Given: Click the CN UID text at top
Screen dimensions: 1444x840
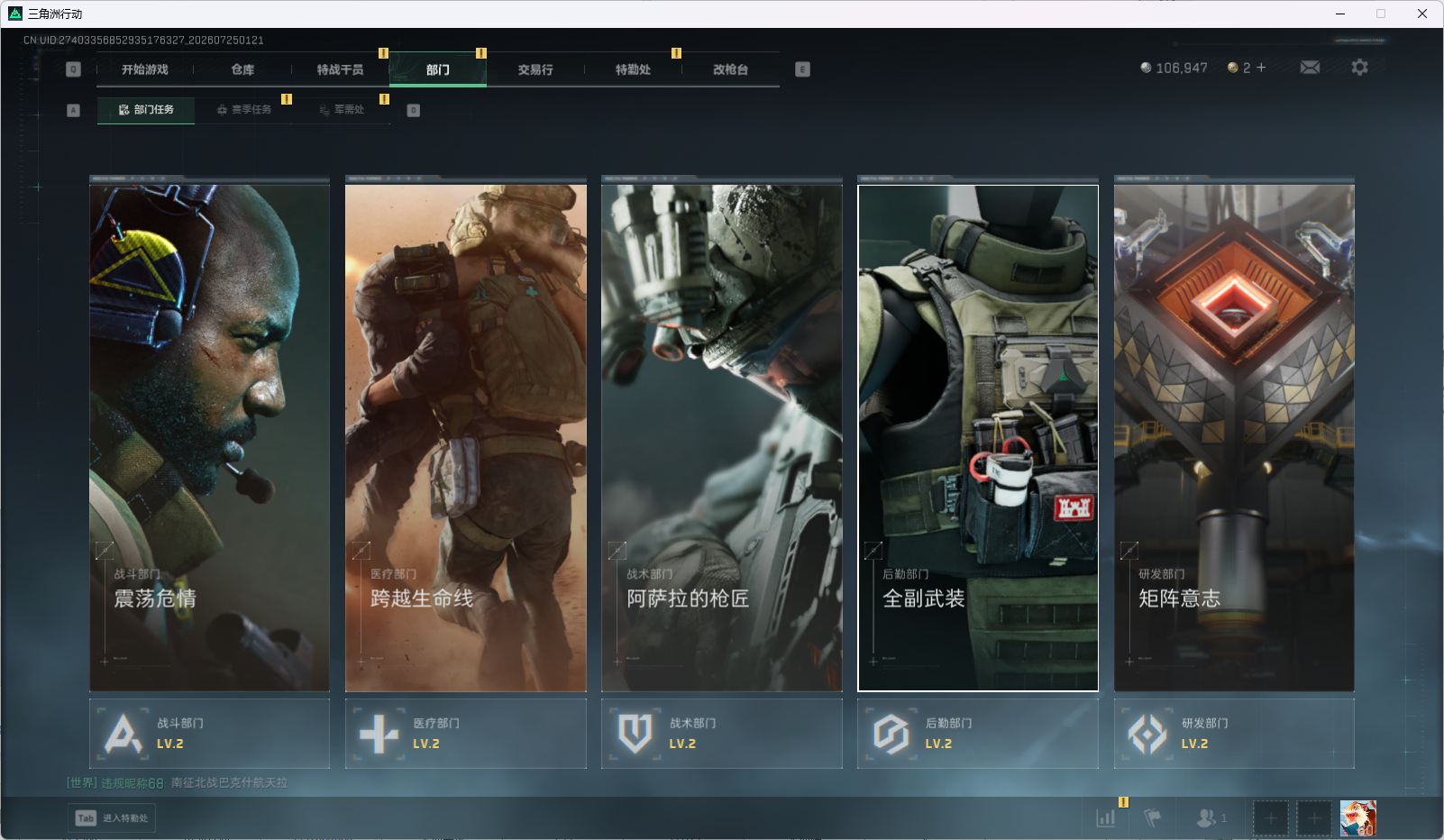Looking at the screenshot, I should pyautogui.click(x=143, y=41).
